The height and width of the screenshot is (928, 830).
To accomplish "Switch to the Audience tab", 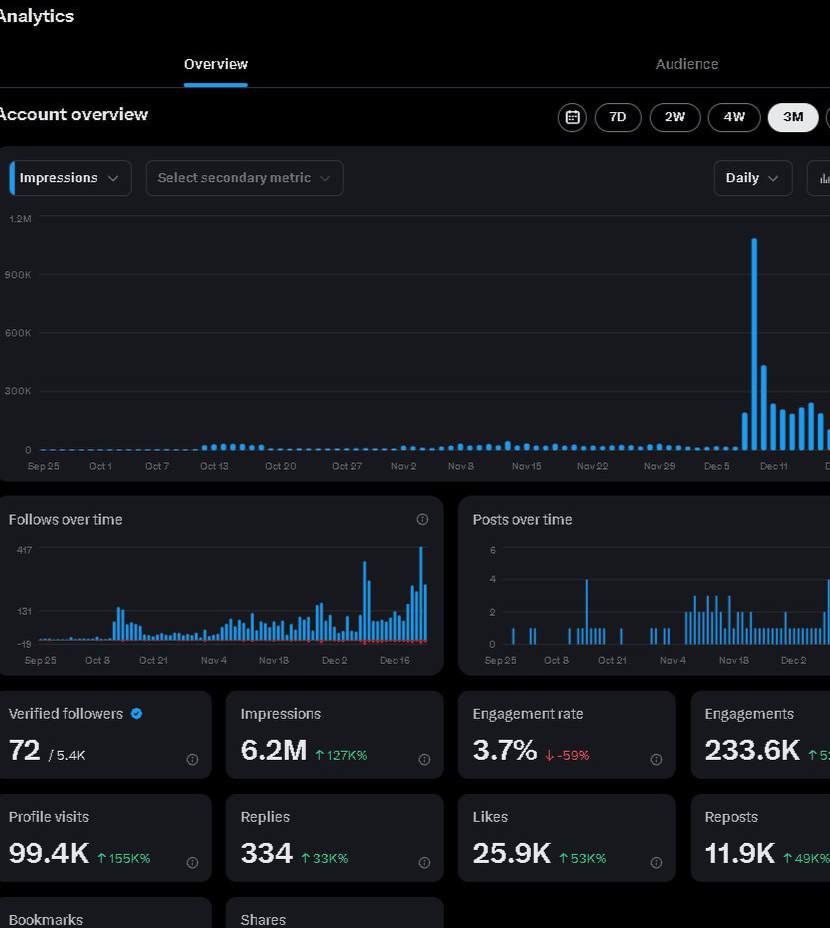I will [x=687, y=64].
